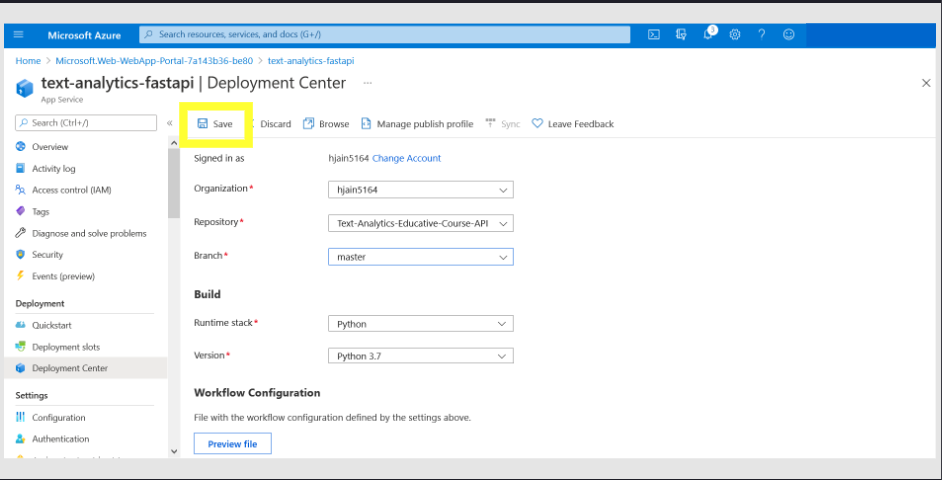The width and height of the screenshot is (942, 480).
Task: Click the sidebar scroll down arrow
Action: pos(174,451)
